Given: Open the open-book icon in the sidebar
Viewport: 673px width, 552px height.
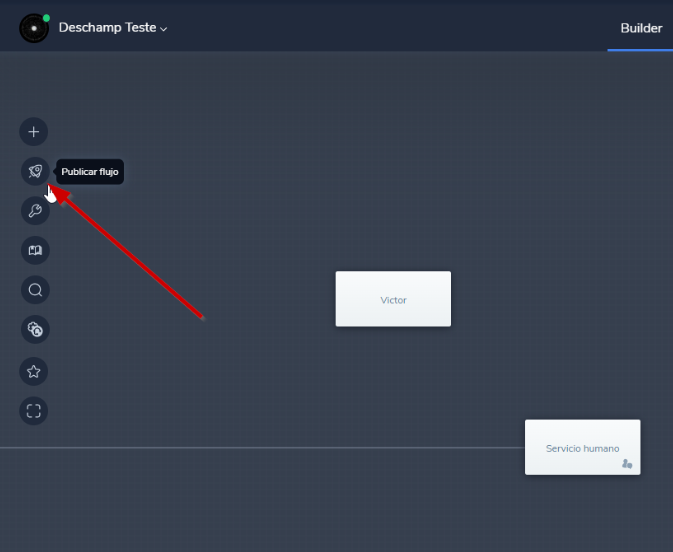Looking at the screenshot, I should pyautogui.click(x=34, y=250).
